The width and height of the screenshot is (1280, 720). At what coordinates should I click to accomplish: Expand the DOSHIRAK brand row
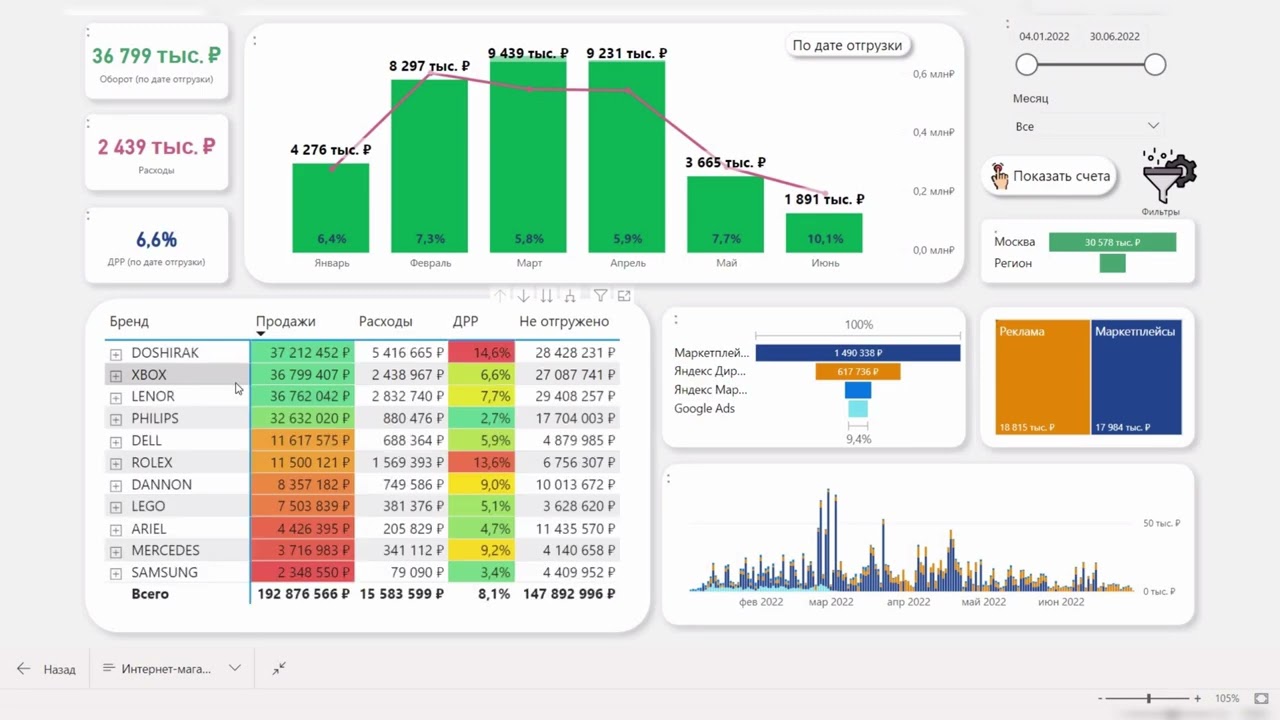point(116,354)
